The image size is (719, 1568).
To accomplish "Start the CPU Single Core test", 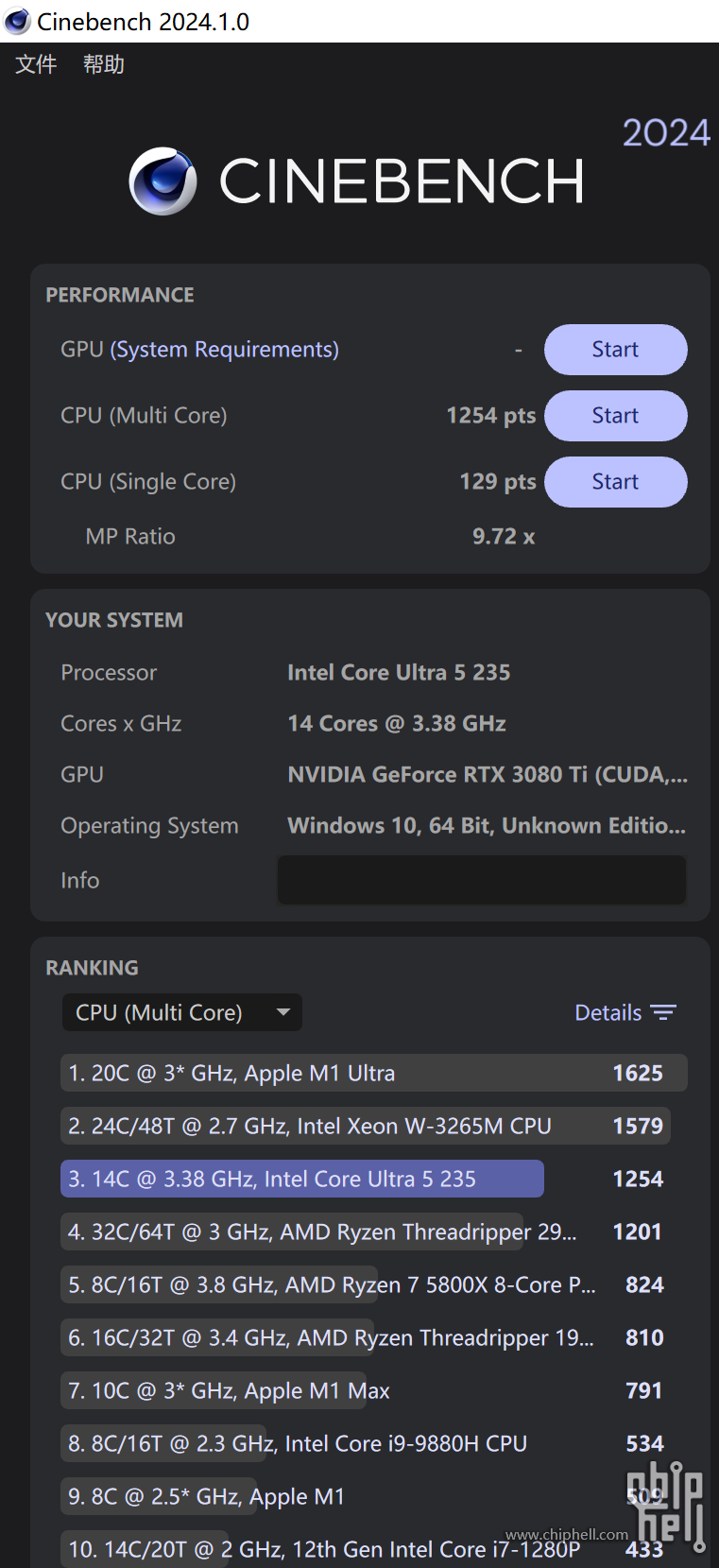I will pyautogui.click(x=615, y=482).
